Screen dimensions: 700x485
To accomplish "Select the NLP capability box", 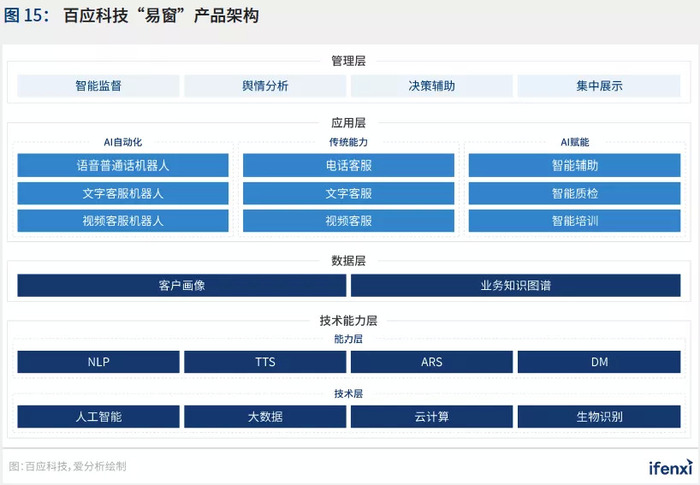I will point(98,362).
